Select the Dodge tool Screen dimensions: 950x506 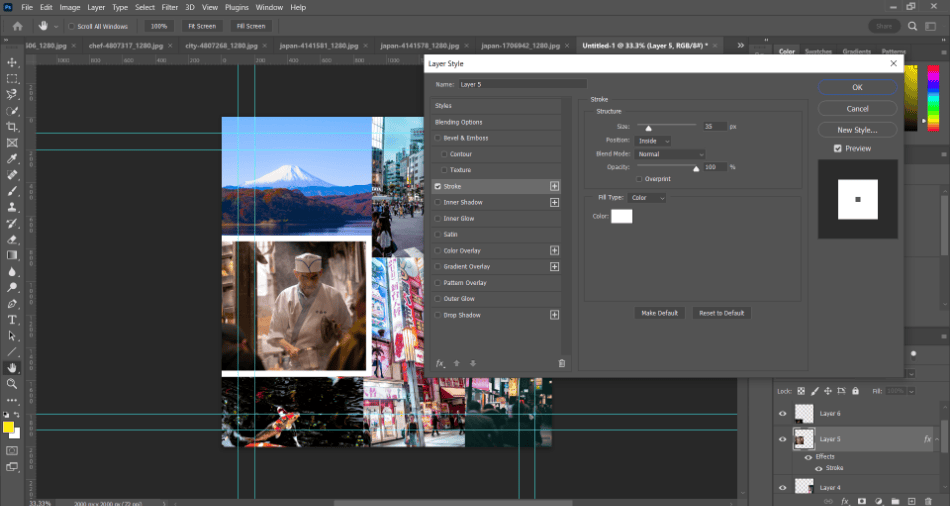tap(12, 287)
